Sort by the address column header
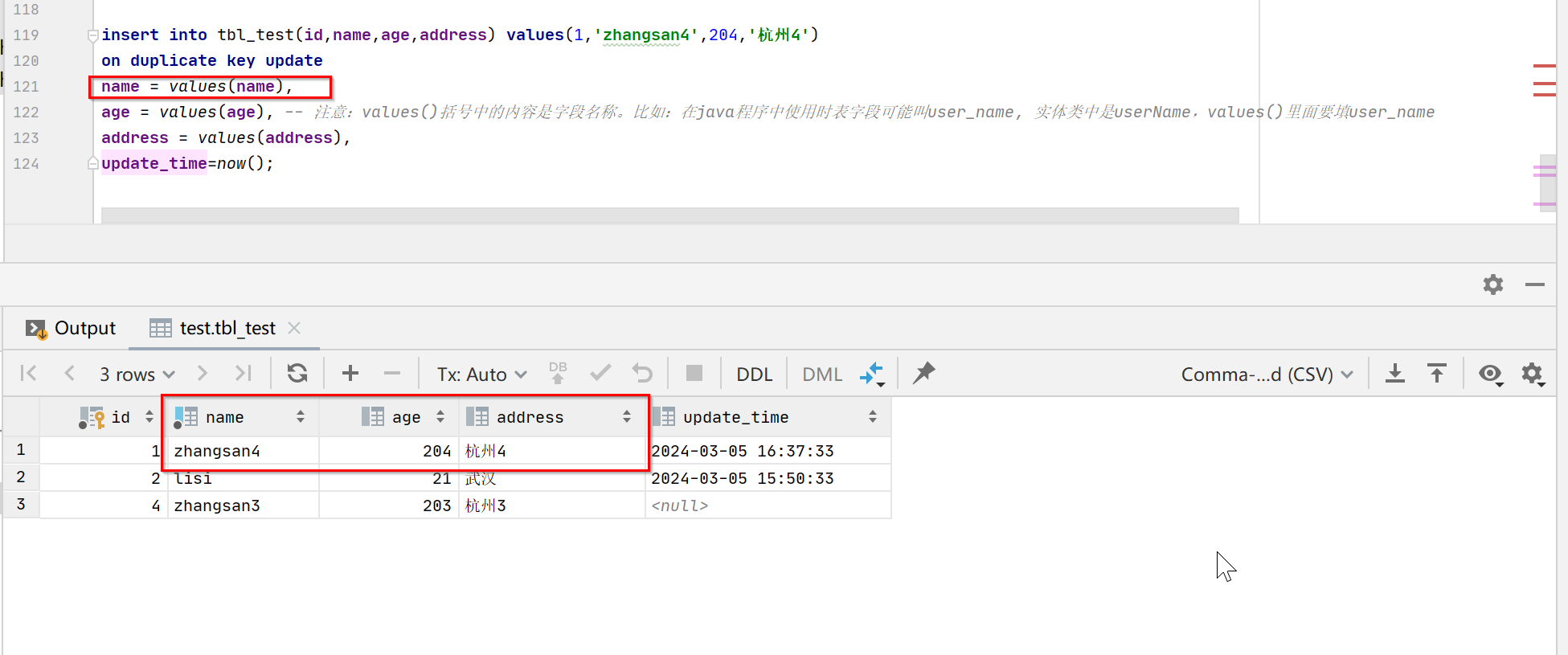 point(551,417)
